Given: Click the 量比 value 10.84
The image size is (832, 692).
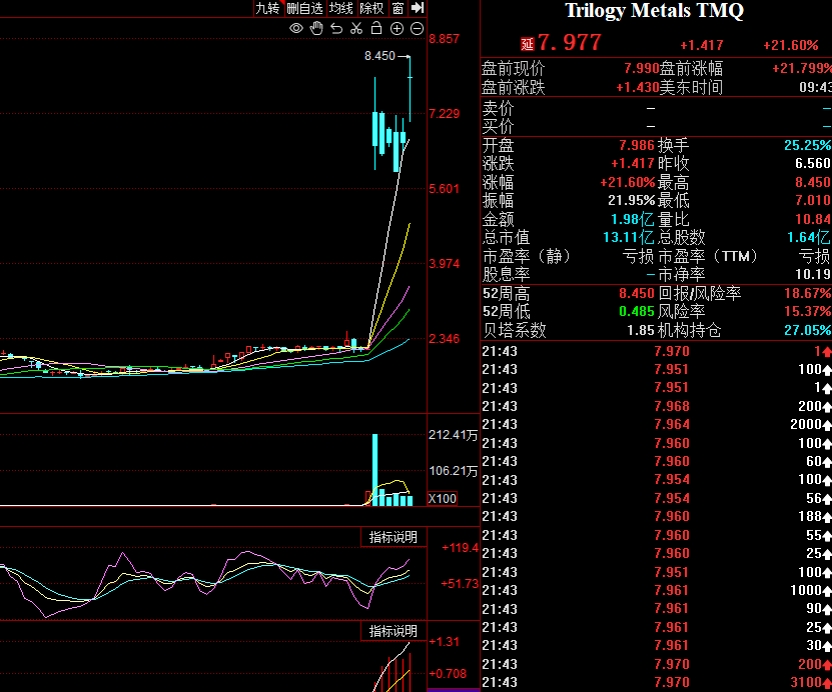Looking at the screenshot, I should [x=812, y=219].
